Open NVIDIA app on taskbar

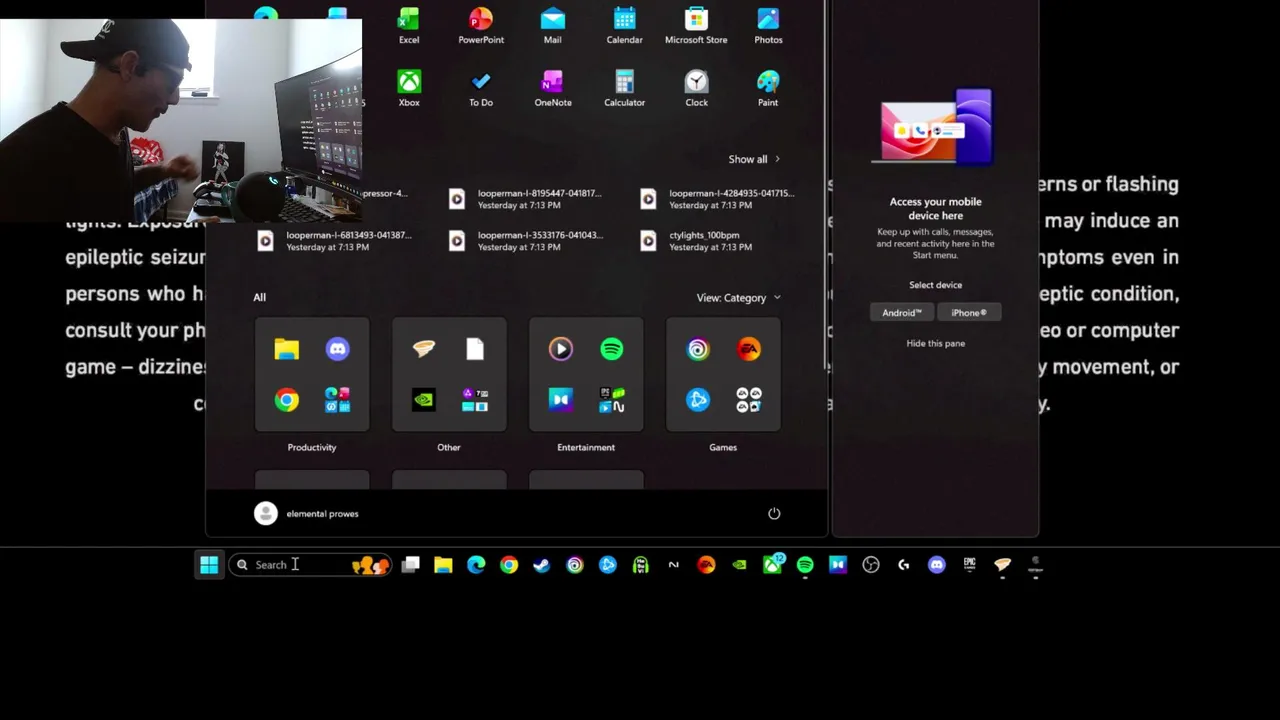click(x=739, y=565)
